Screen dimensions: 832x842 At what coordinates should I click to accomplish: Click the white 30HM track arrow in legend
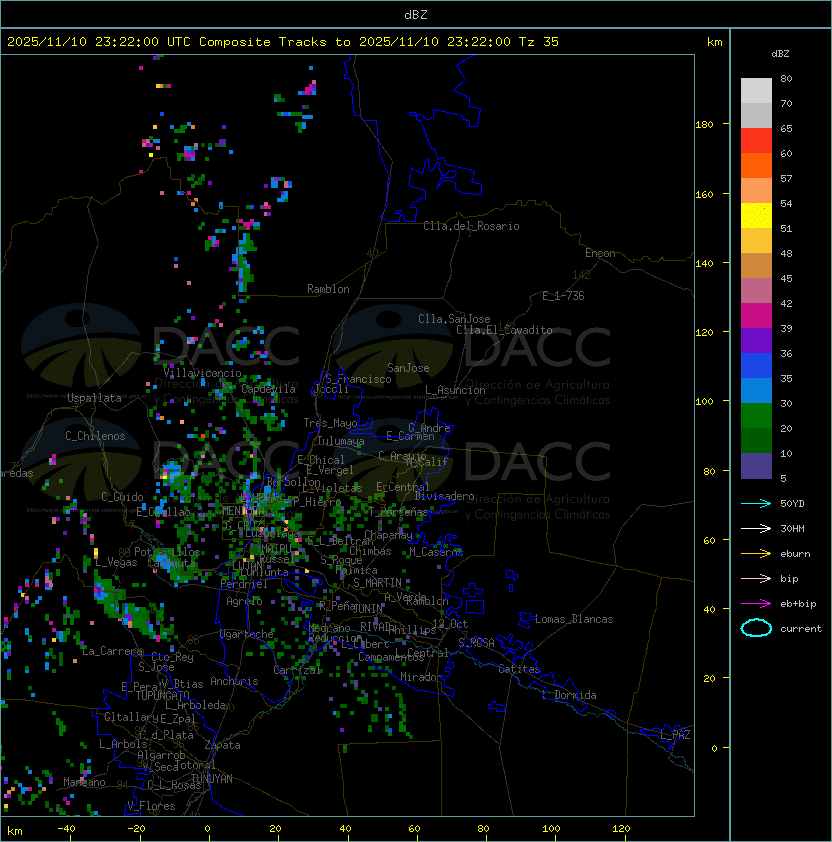pyautogui.click(x=756, y=528)
